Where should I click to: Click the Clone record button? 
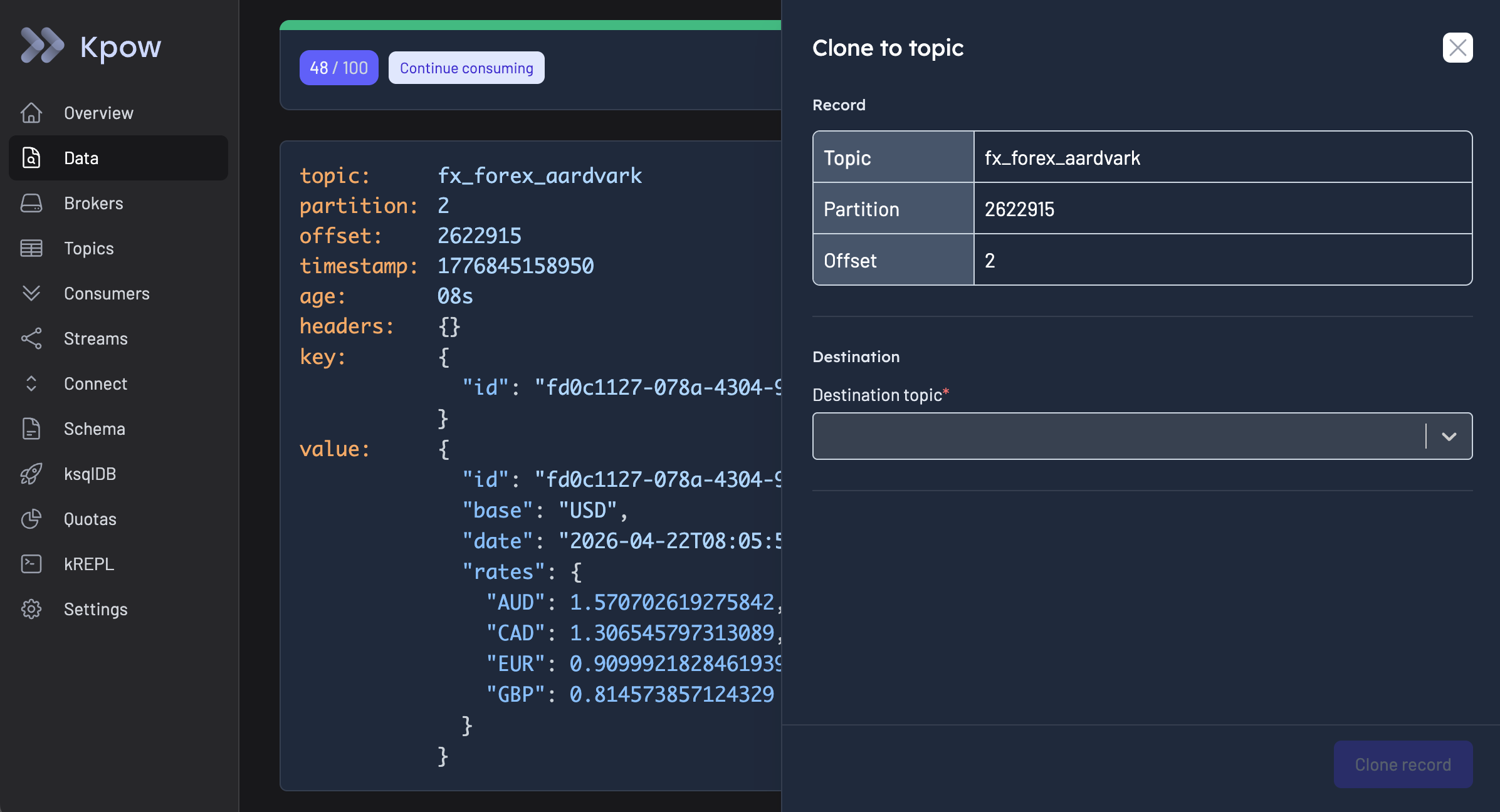(x=1403, y=764)
